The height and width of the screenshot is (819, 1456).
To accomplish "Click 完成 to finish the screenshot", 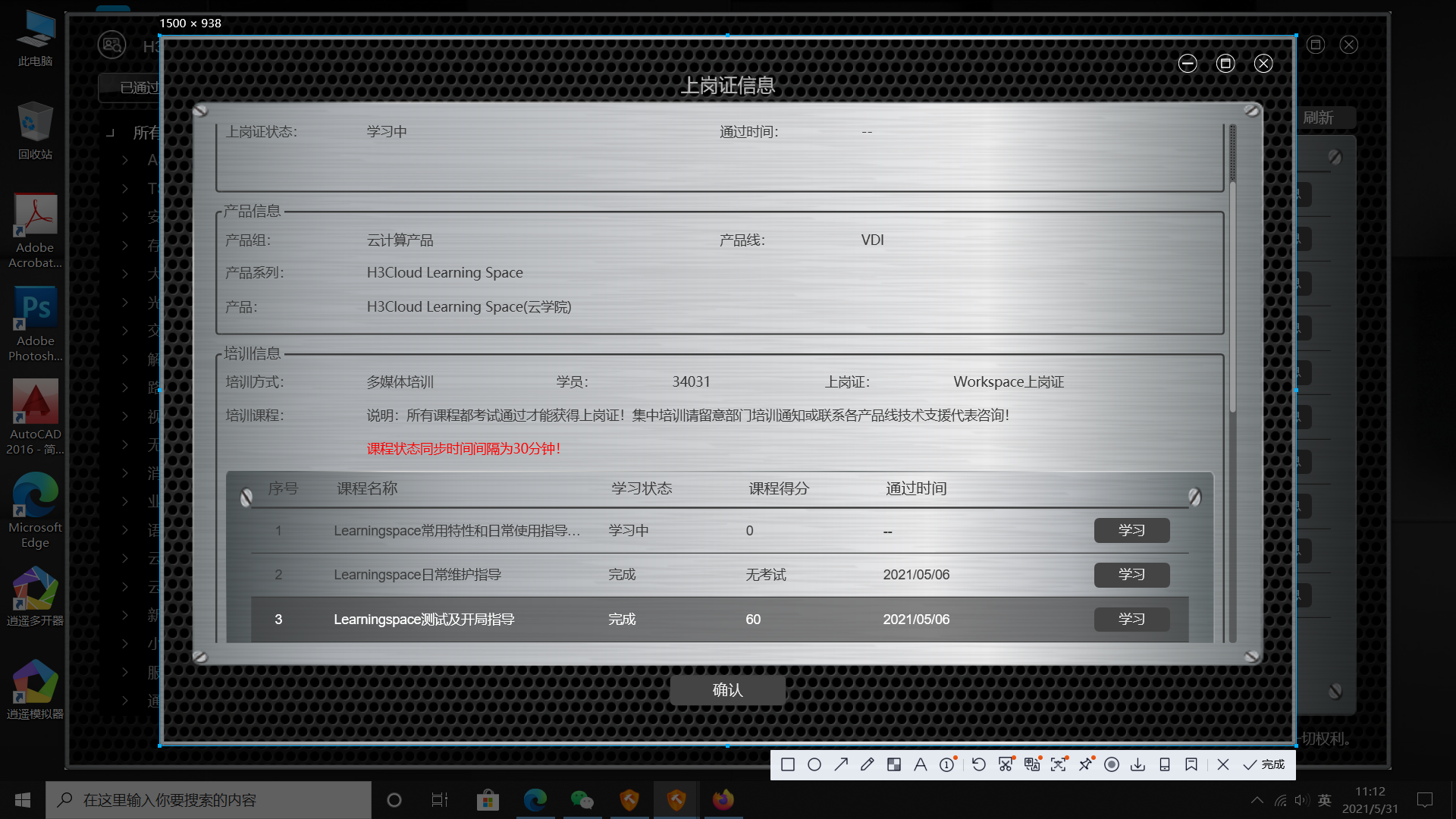I will [x=1264, y=764].
